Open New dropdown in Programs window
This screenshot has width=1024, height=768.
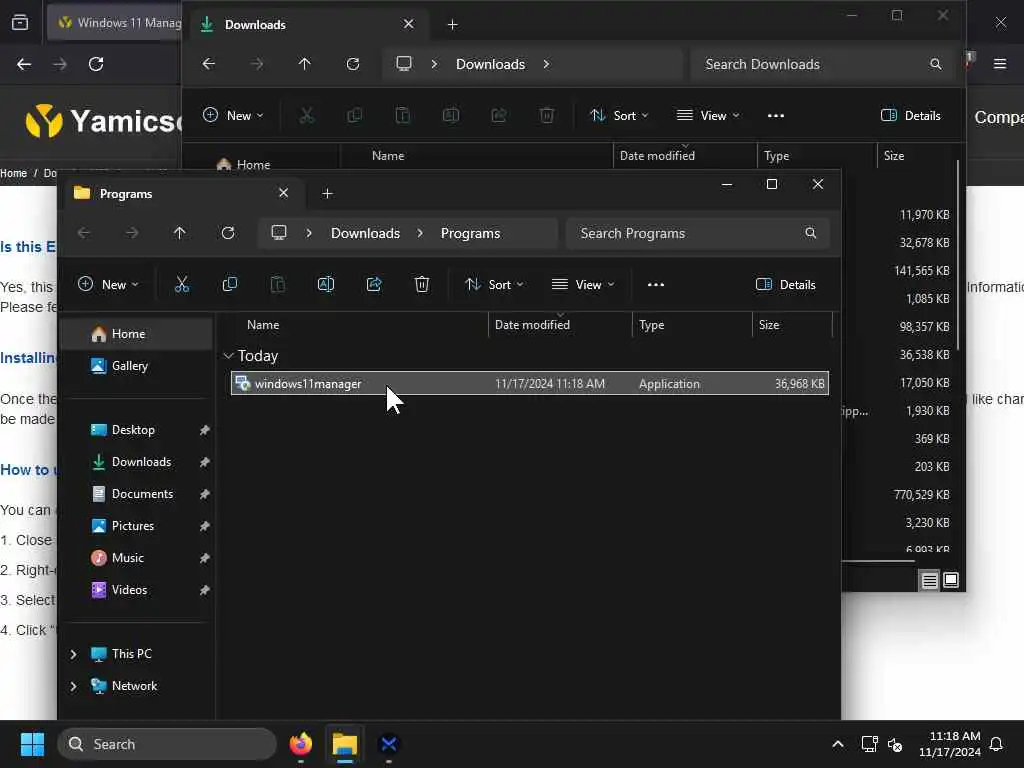[x=108, y=284]
